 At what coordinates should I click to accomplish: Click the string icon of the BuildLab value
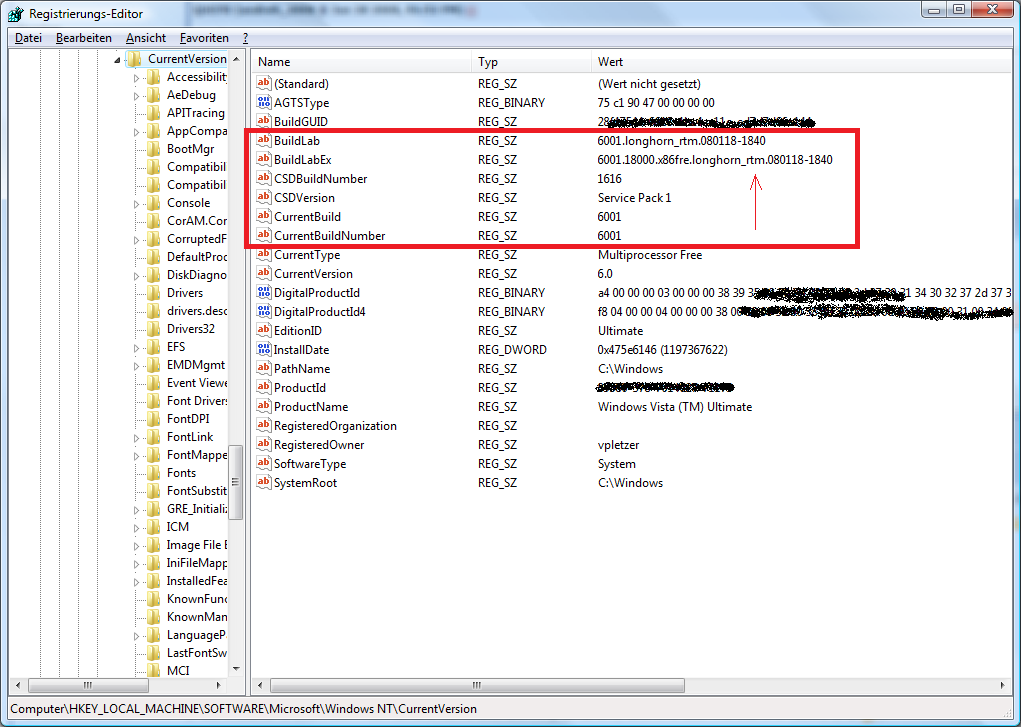pyautogui.click(x=263, y=140)
